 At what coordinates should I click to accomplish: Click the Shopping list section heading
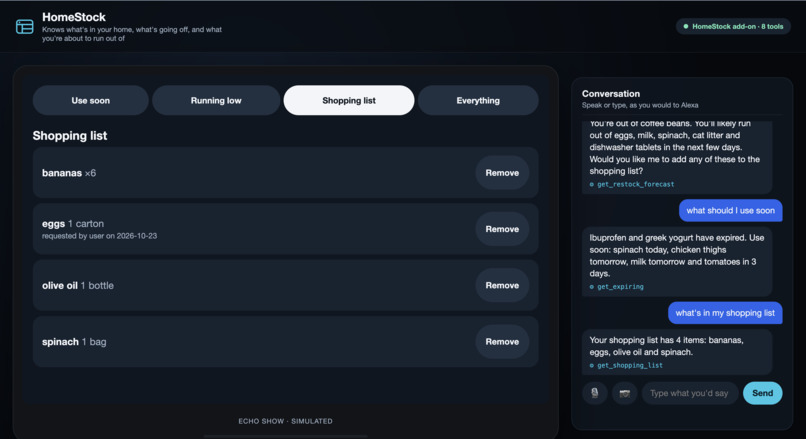click(x=70, y=136)
